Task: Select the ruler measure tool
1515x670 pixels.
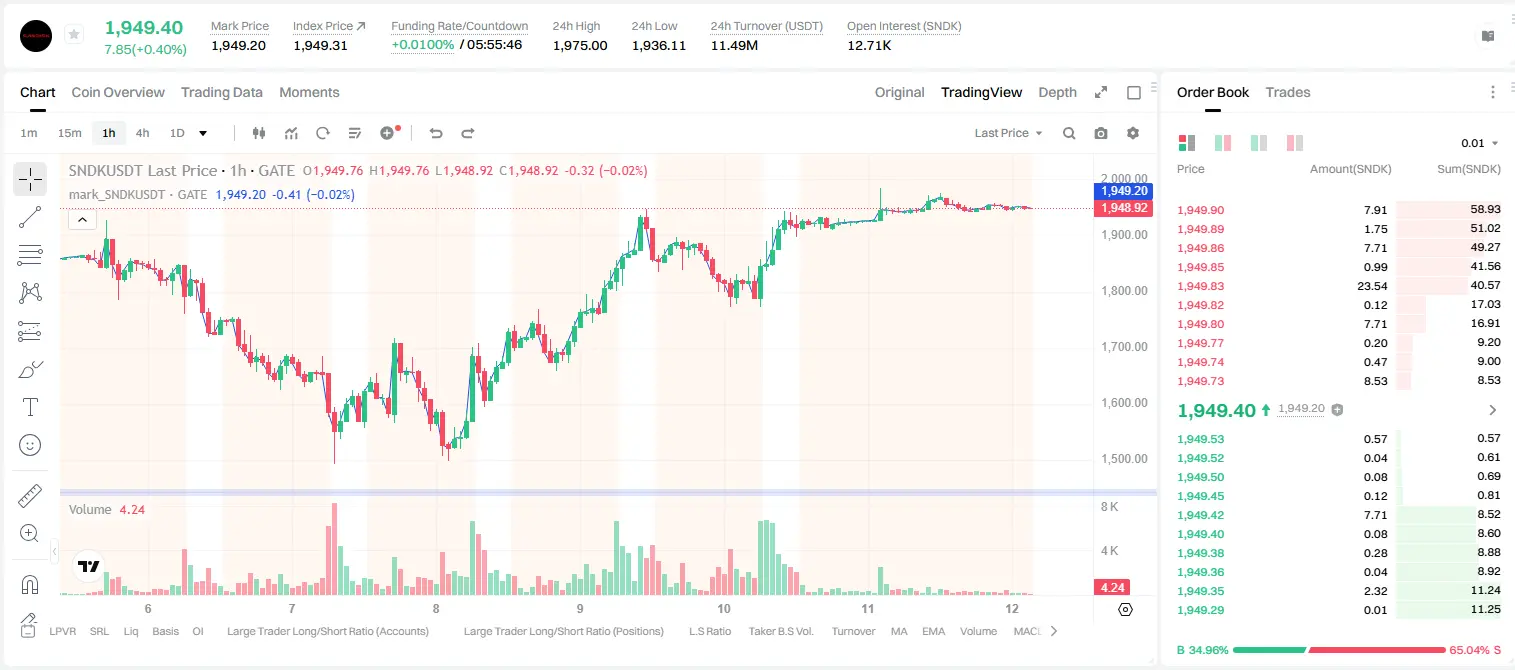Action: [x=30, y=496]
